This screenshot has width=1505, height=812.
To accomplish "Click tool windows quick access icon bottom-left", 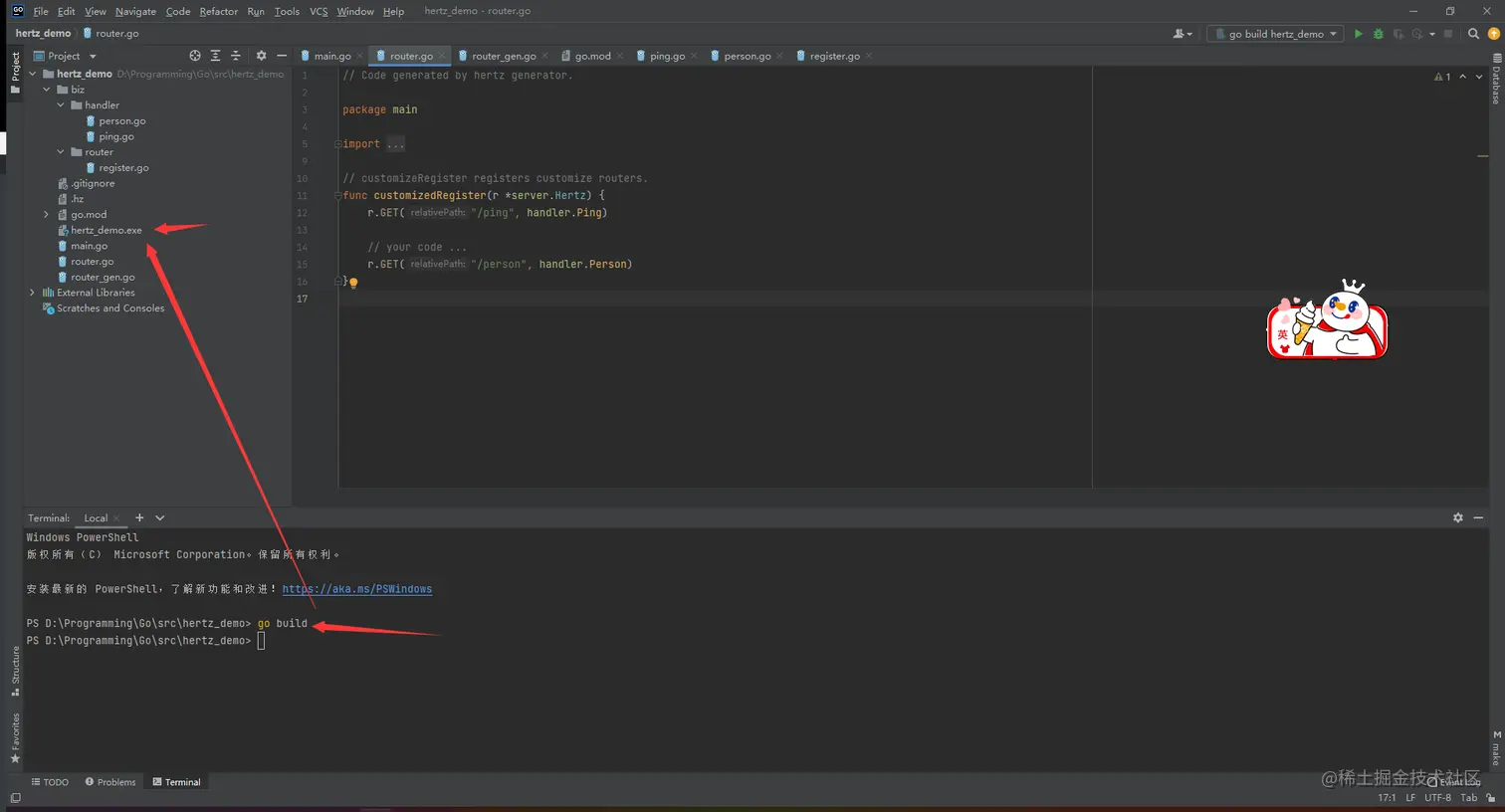I will click(x=15, y=798).
